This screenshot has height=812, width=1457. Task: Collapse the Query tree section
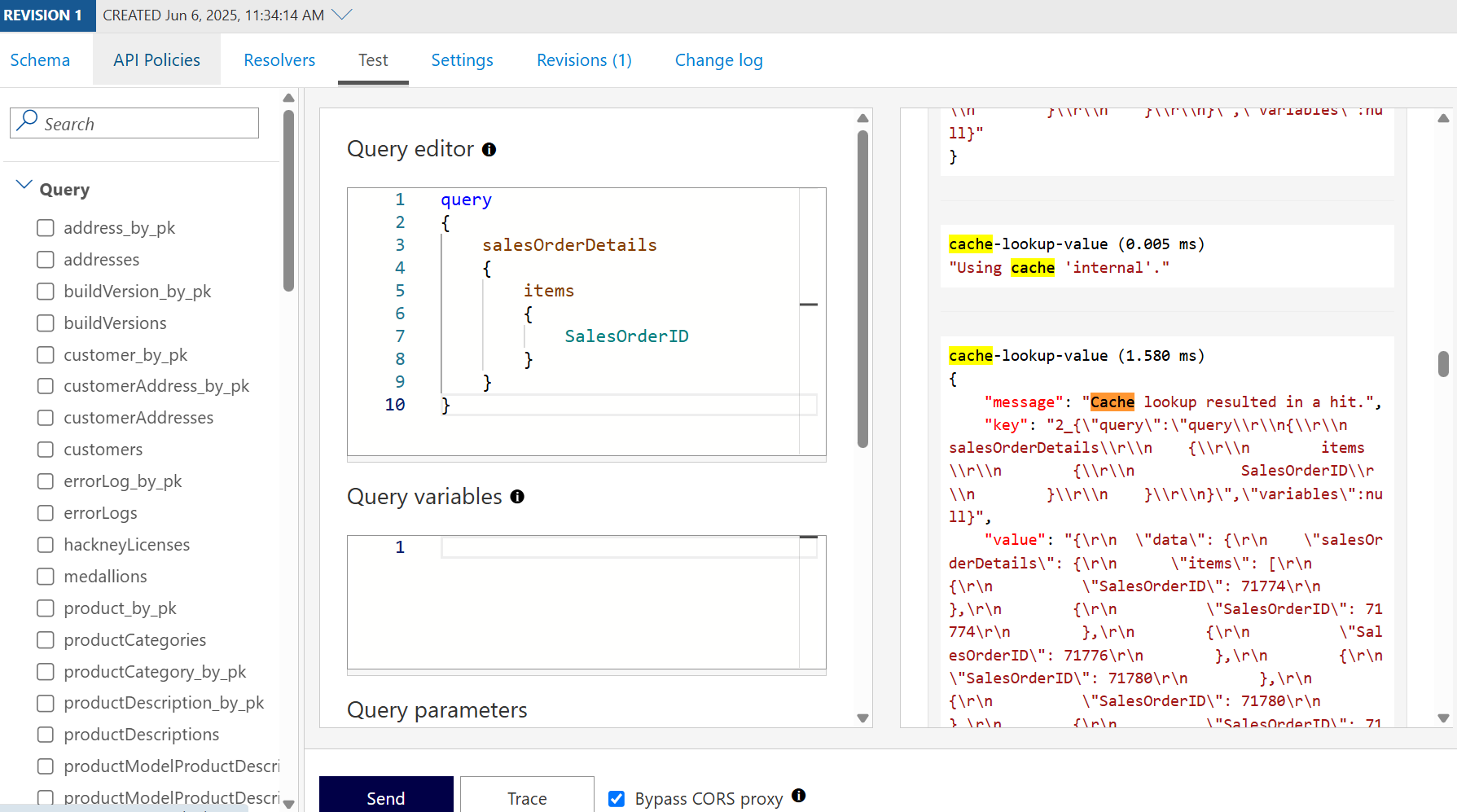(24, 186)
